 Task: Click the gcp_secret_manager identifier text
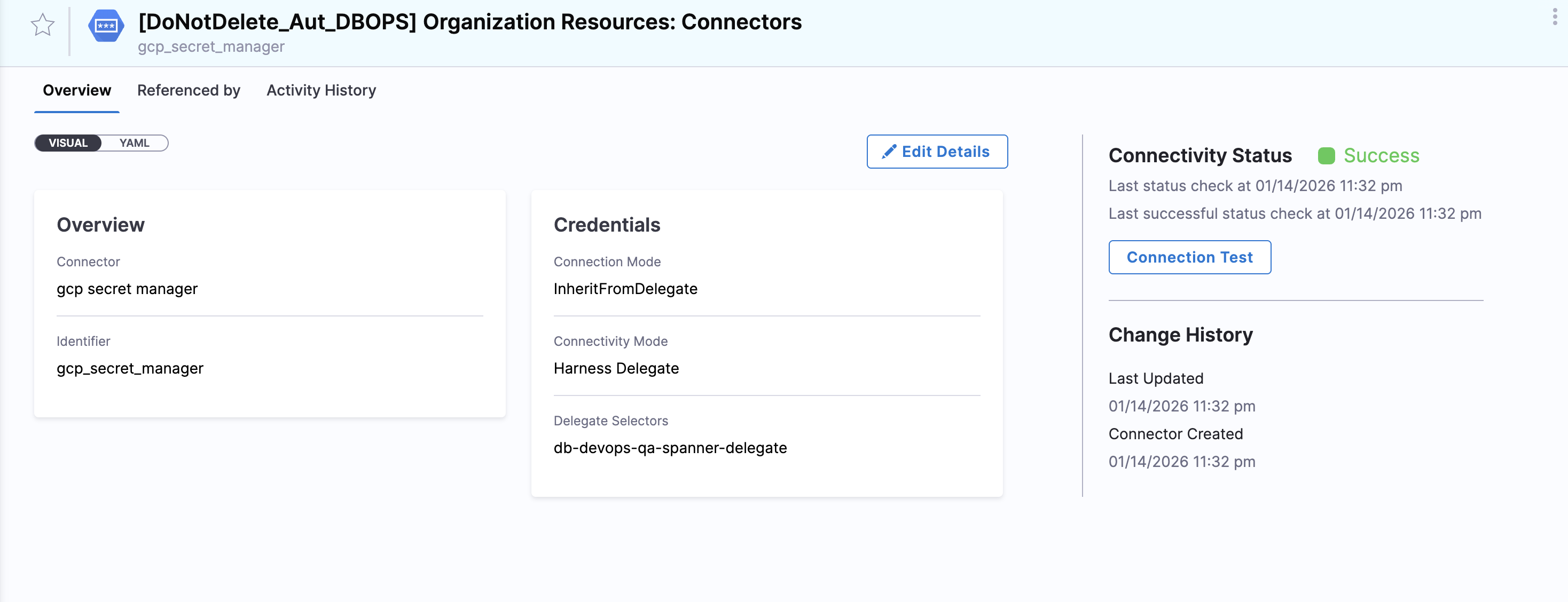click(x=130, y=368)
